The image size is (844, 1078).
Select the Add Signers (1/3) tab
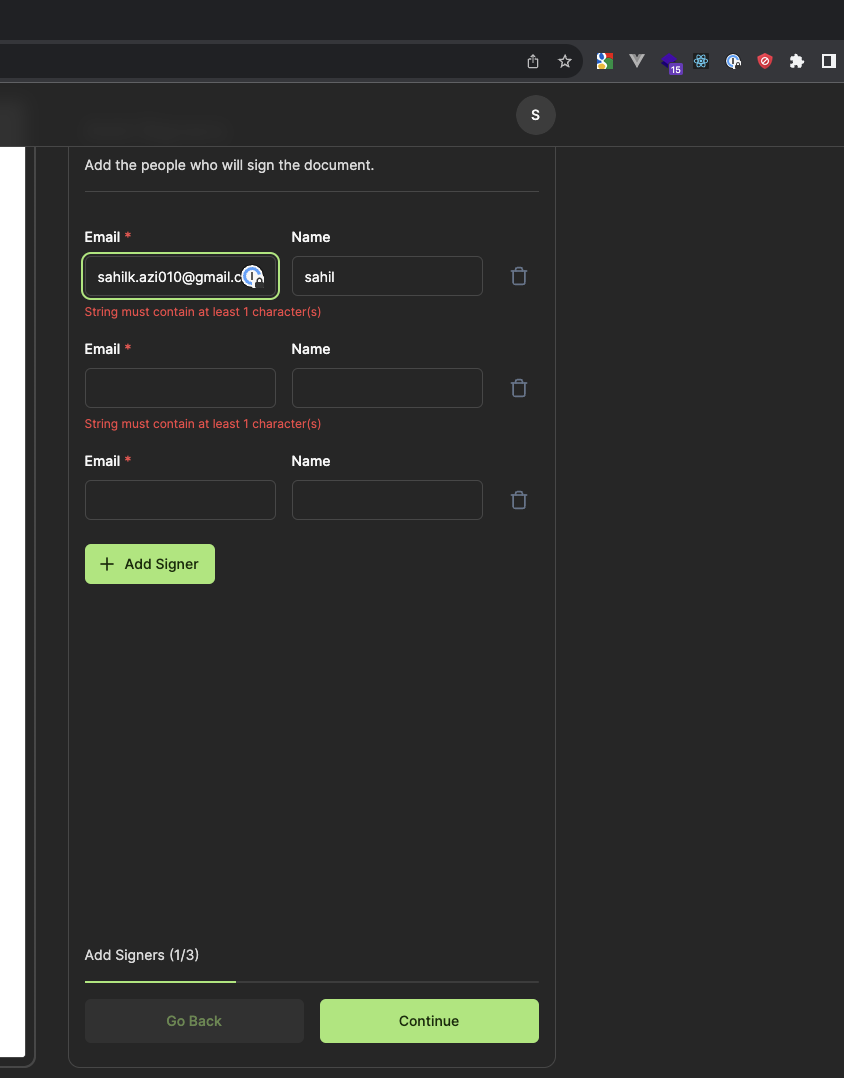[139, 955]
